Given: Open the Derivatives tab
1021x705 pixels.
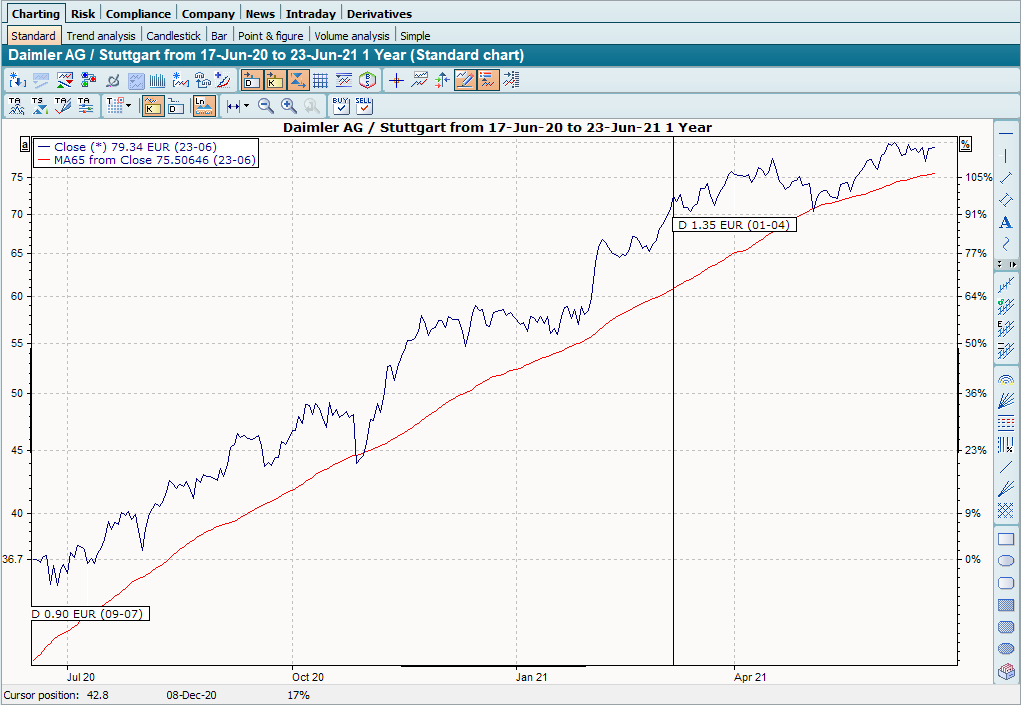Looking at the screenshot, I should [x=379, y=14].
